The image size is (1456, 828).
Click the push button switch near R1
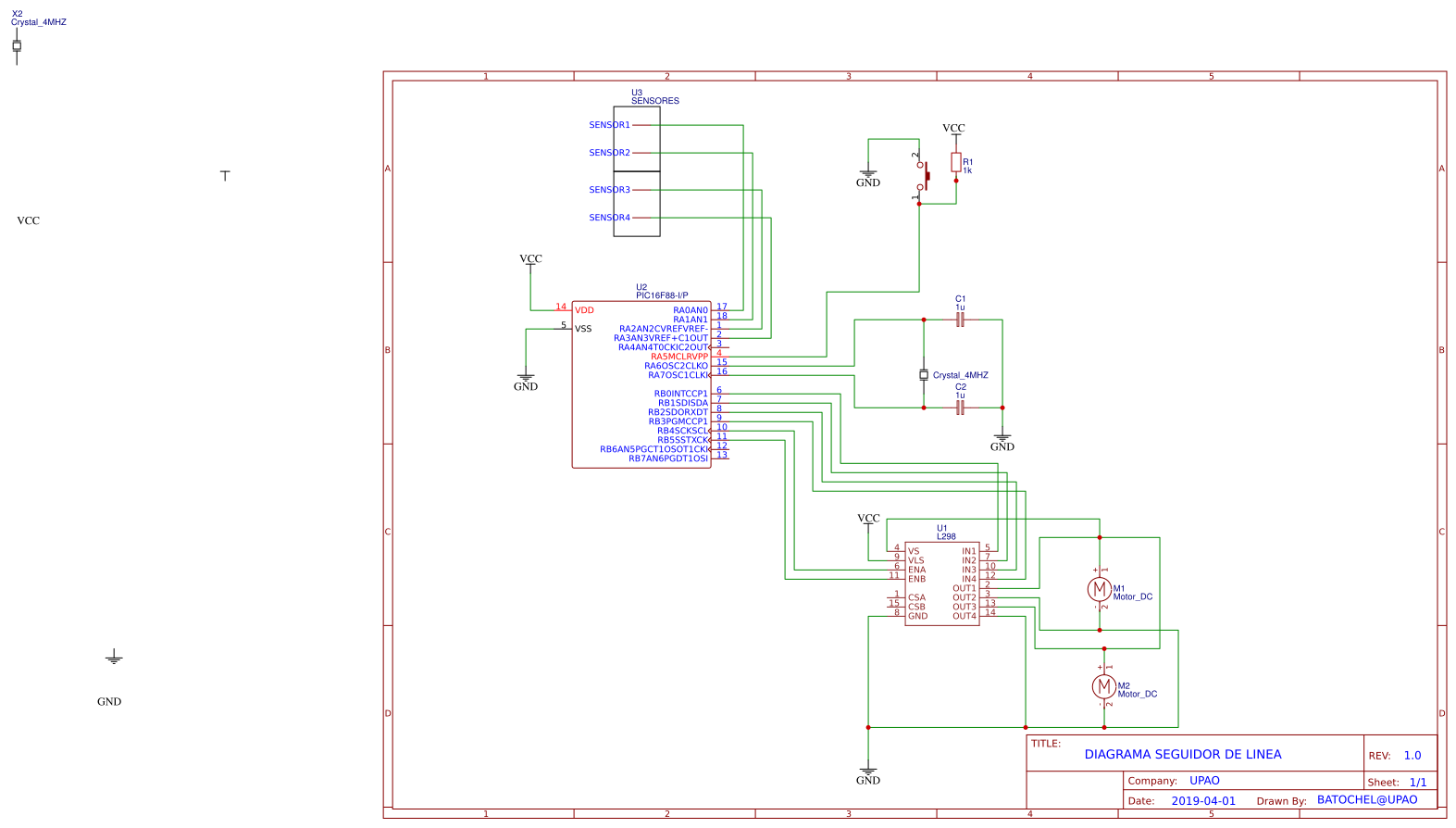point(922,176)
